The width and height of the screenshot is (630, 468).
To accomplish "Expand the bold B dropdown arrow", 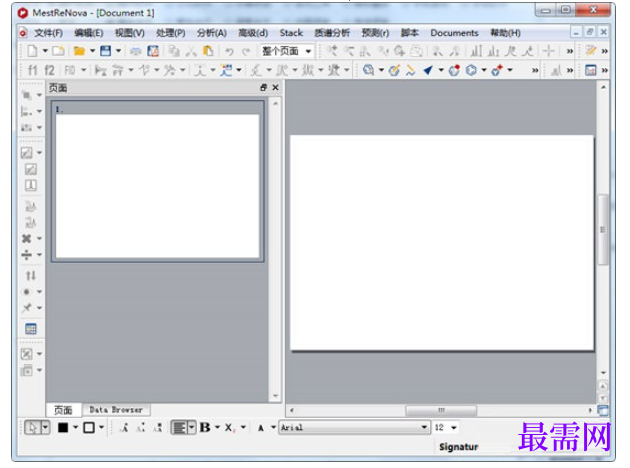I will (x=217, y=427).
